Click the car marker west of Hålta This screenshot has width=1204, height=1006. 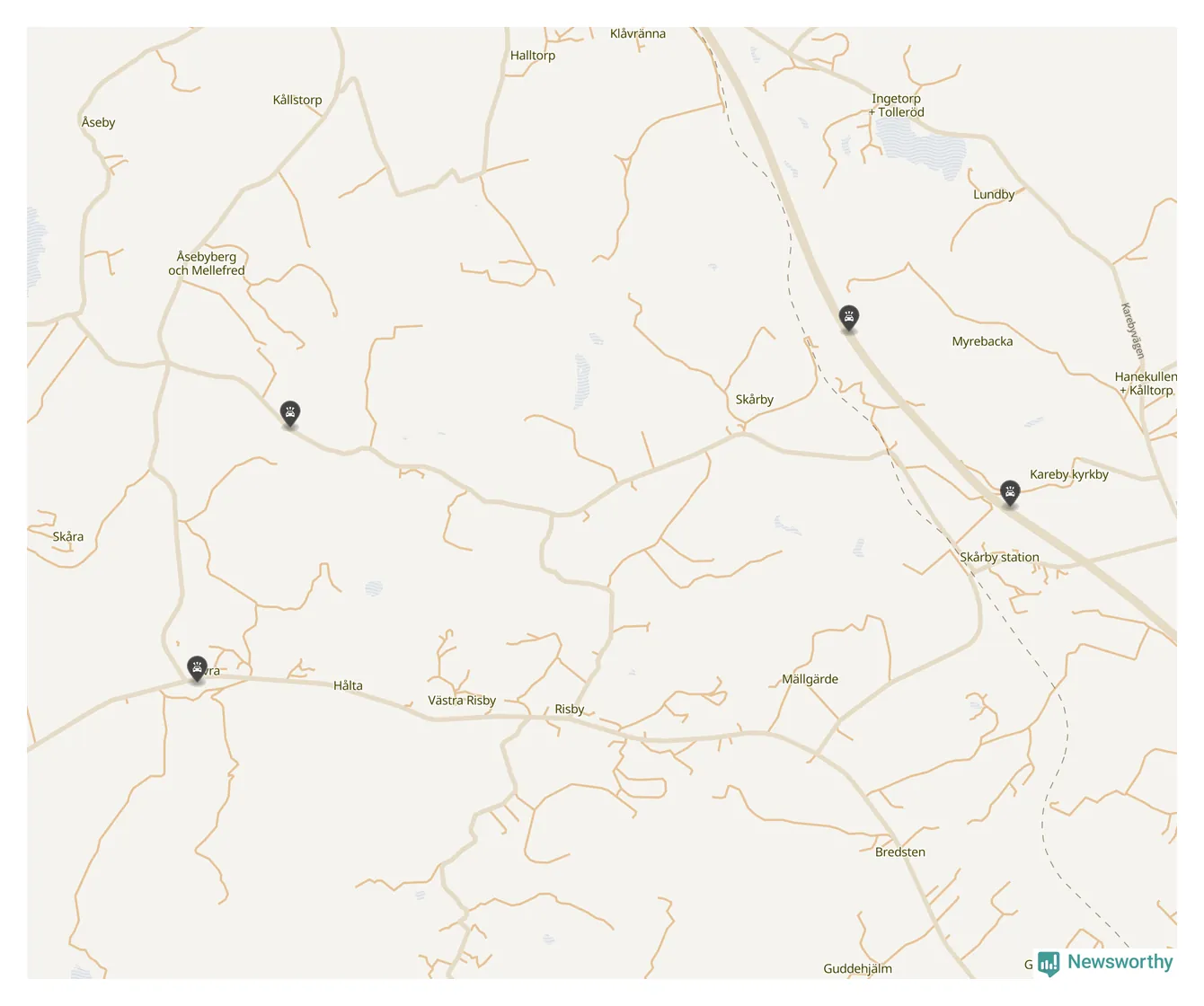(x=197, y=668)
